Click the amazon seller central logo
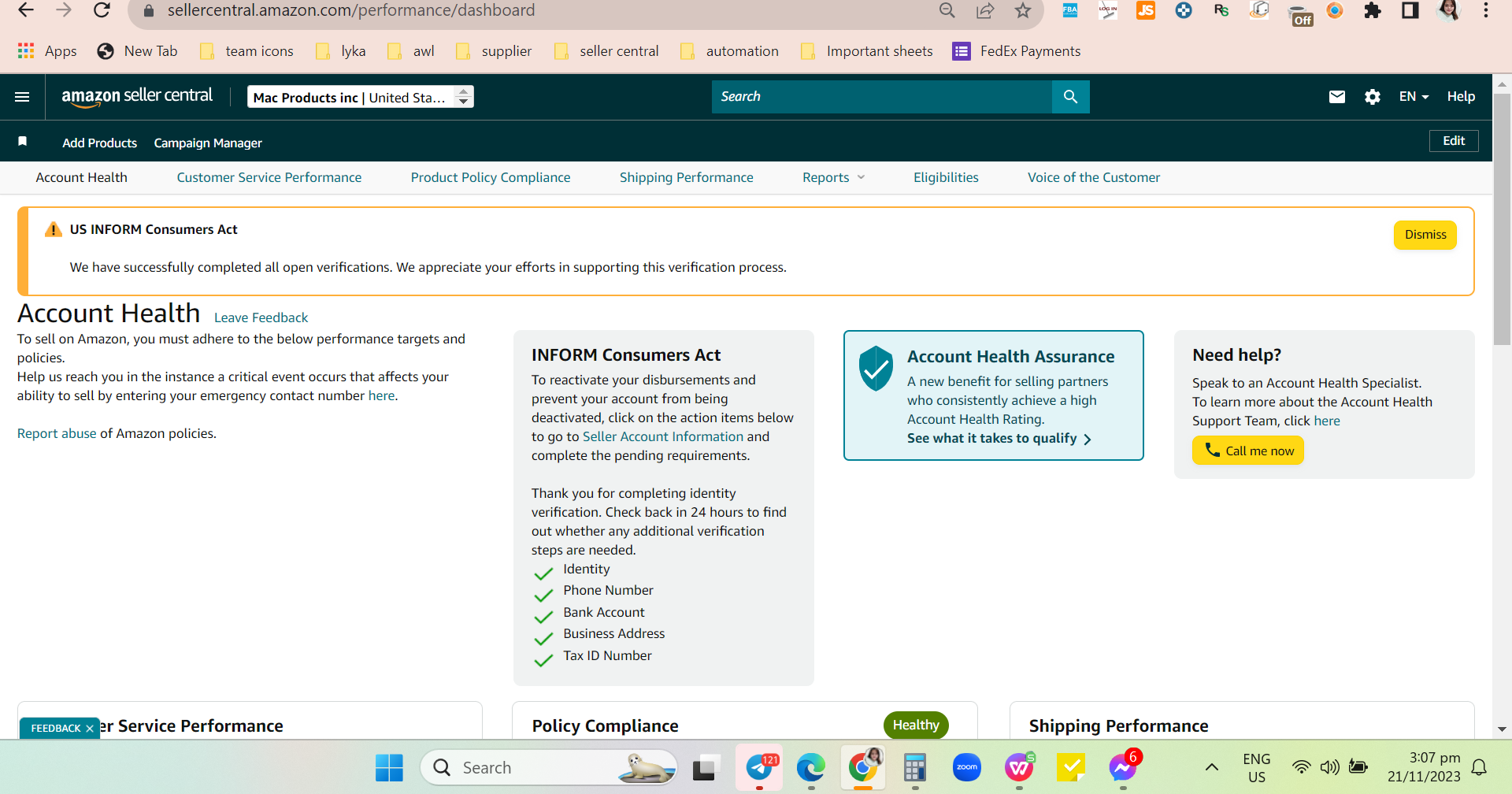Image resolution: width=1512 pixels, height=794 pixels. point(137,97)
